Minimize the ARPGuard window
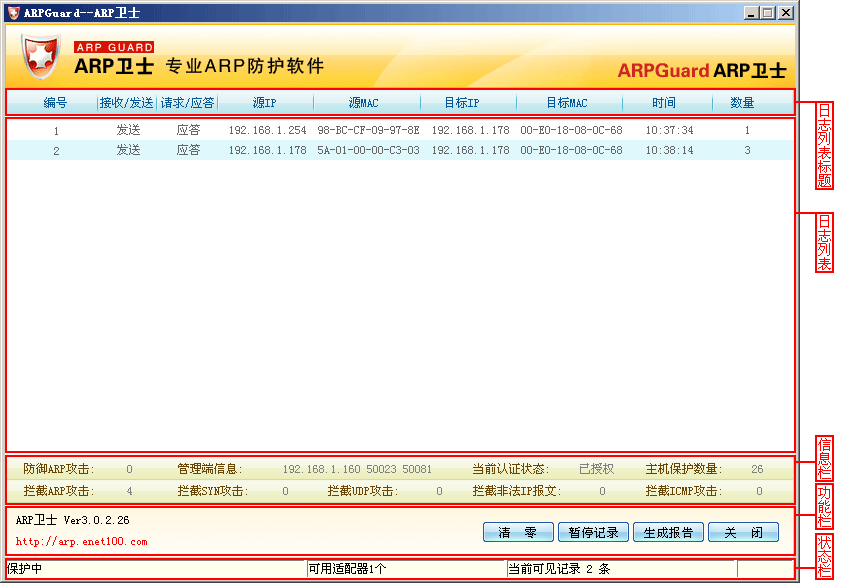 coord(751,12)
